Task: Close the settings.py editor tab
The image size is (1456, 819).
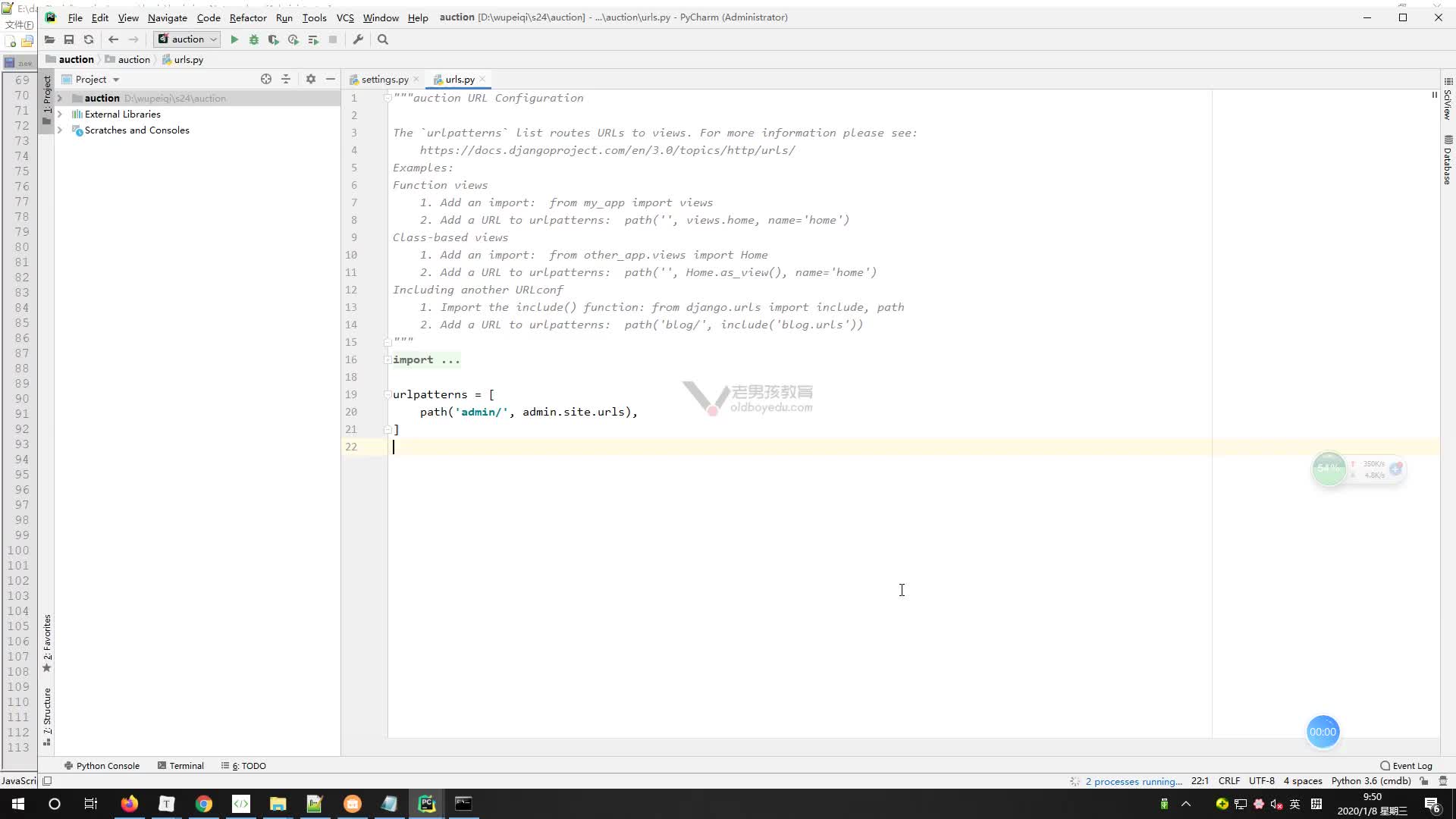Action: click(x=416, y=79)
